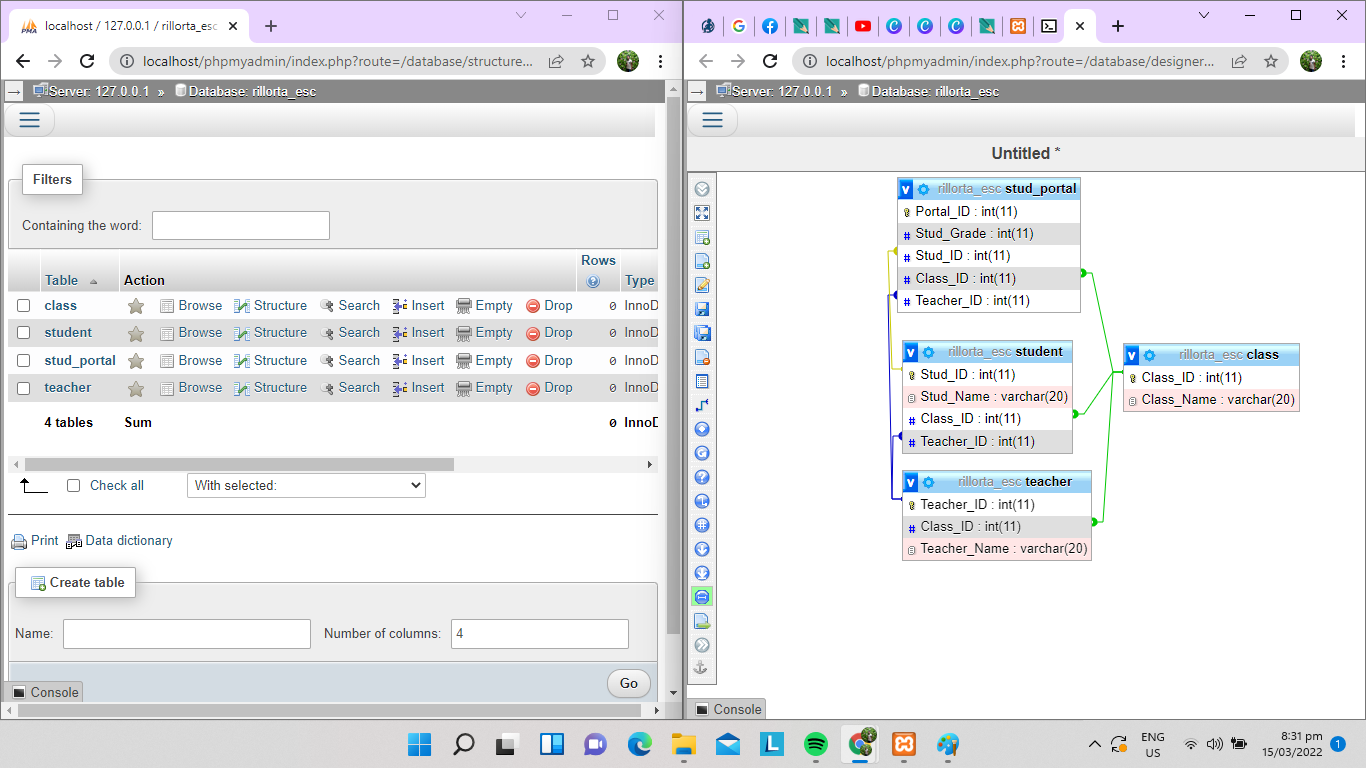Click the Print link
Viewport: 1366px width, 768px height.
[35, 541]
